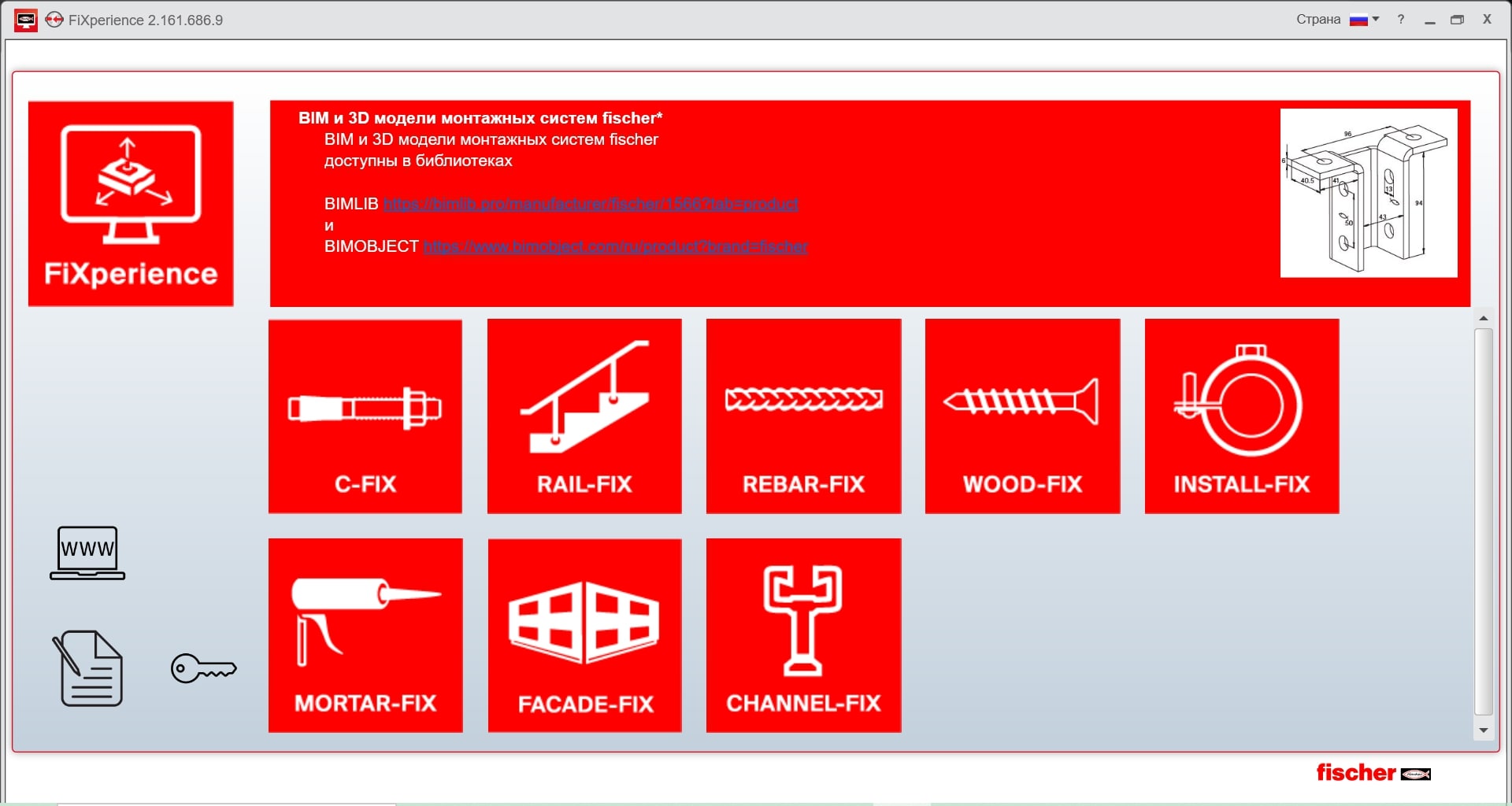Open the FACADE-FIX module tile
The height and width of the screenshot is (806, 1512).
(584, 635)
